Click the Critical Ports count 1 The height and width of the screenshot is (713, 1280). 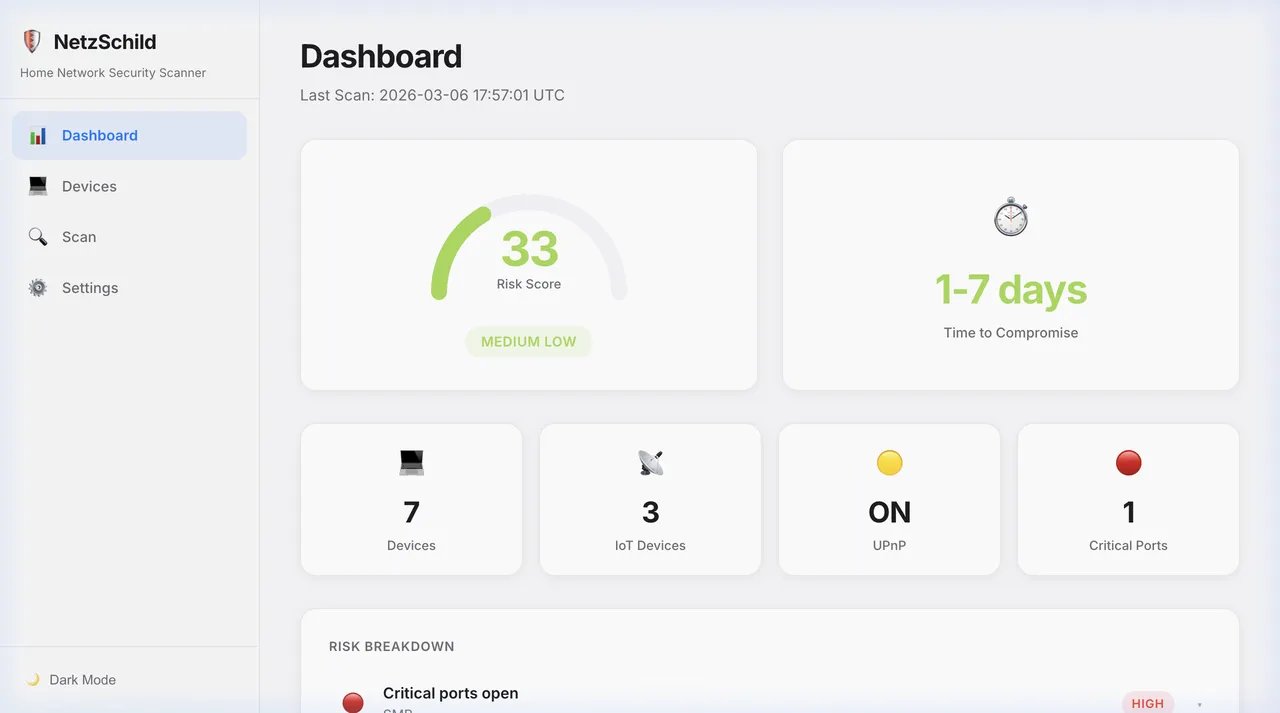click(x=1128, y=512)
